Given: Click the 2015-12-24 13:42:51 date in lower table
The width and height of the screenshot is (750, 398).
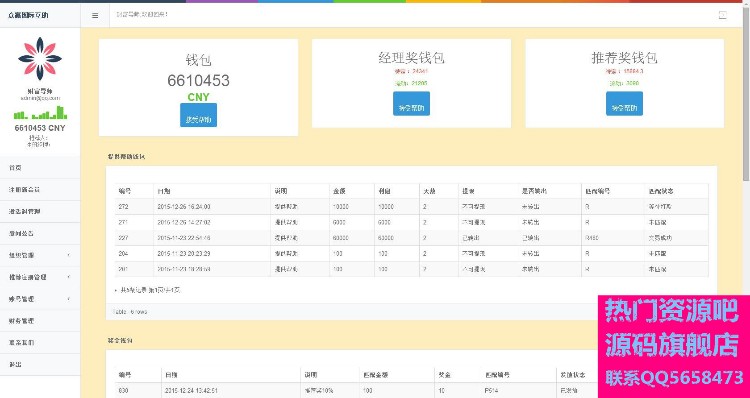Looking at the screenshot, I should click(192, 390).
